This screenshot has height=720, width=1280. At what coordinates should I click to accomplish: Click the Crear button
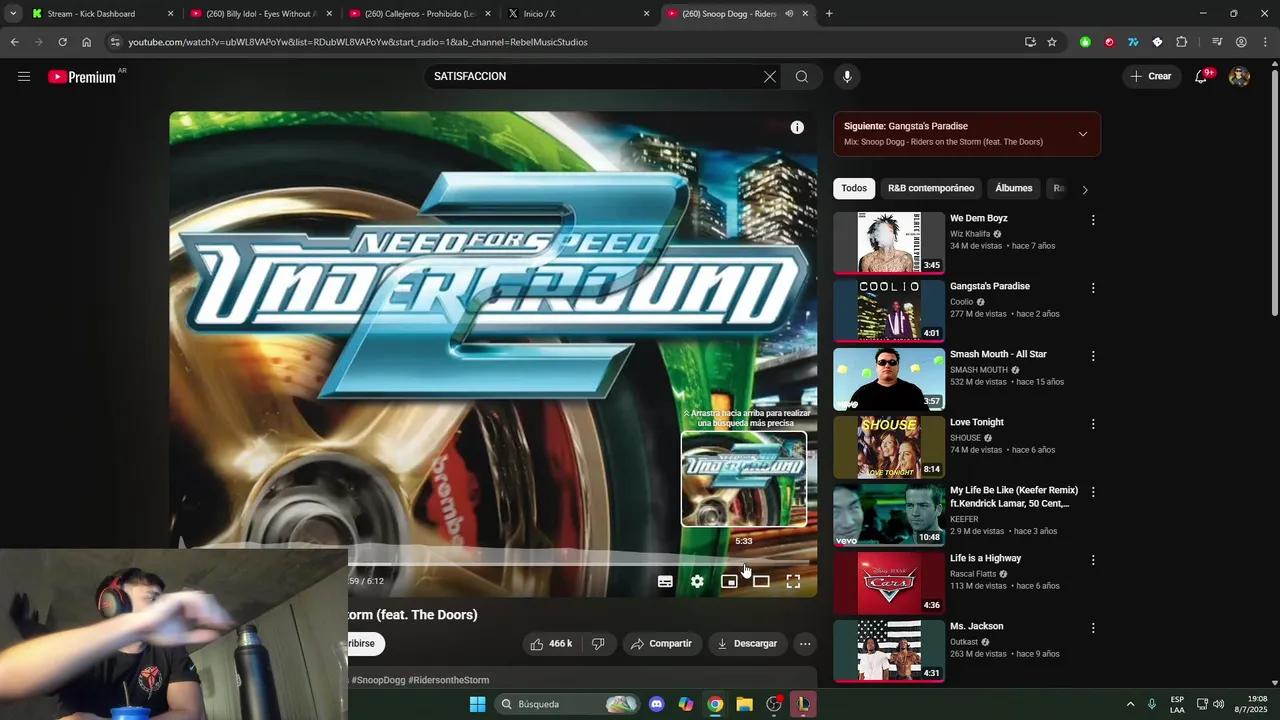pyautogui.click(x=1150, y=76)
